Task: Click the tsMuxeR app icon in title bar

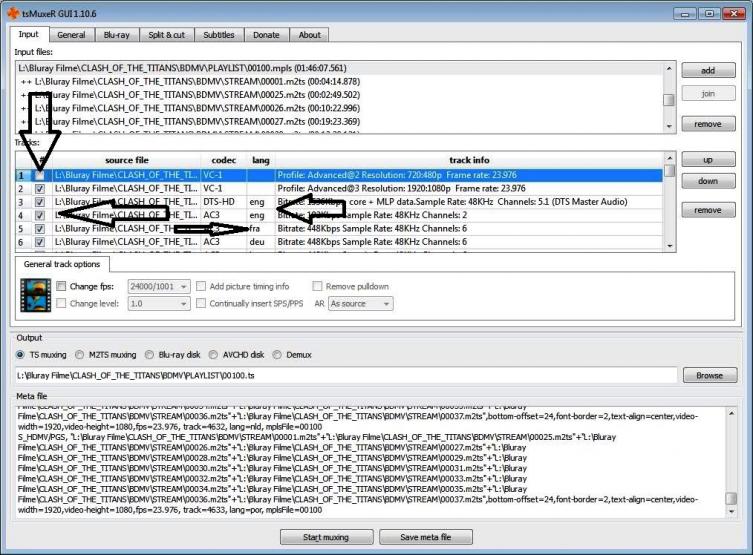Action: (13, 13)
